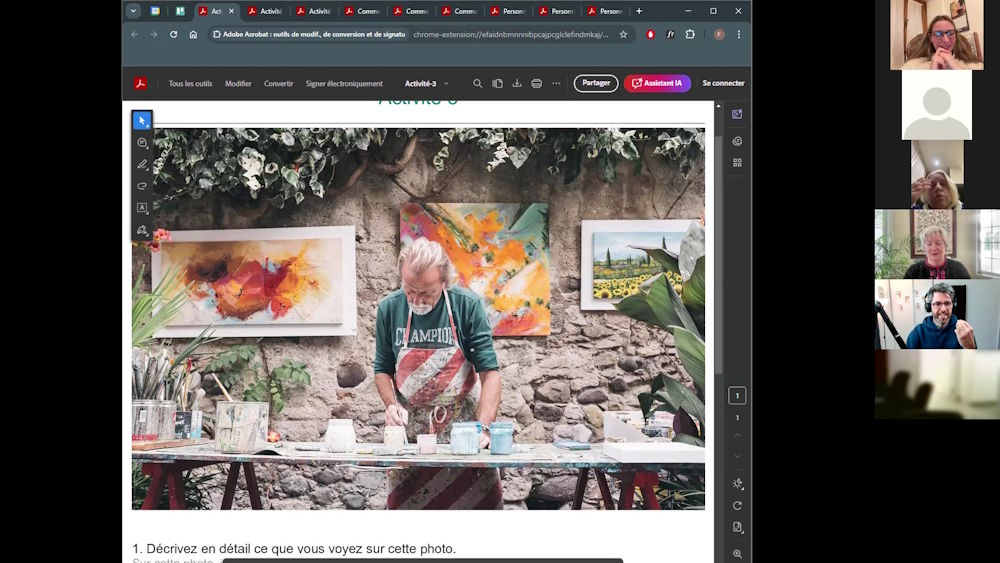This screenshot has height=563, width=1000.
Task: Close the active Act tab
Action: [x=232, y=11]
